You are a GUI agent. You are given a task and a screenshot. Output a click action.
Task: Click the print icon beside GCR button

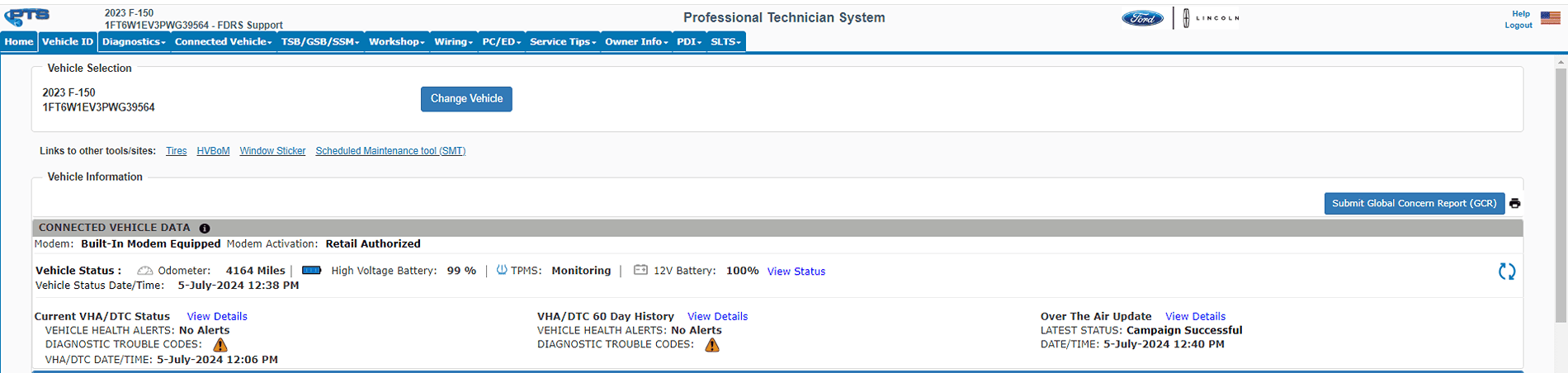[x=1514, y=204]
